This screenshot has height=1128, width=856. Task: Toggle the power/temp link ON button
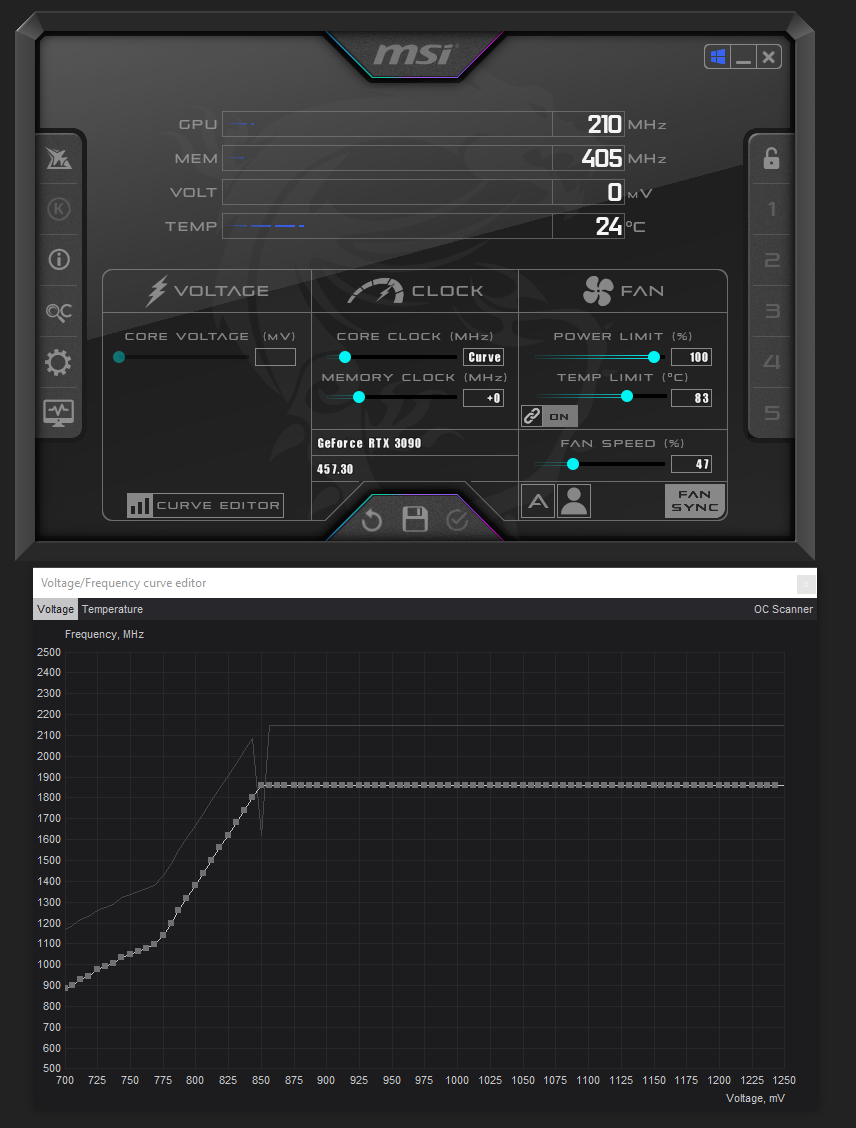pos(550,416)
